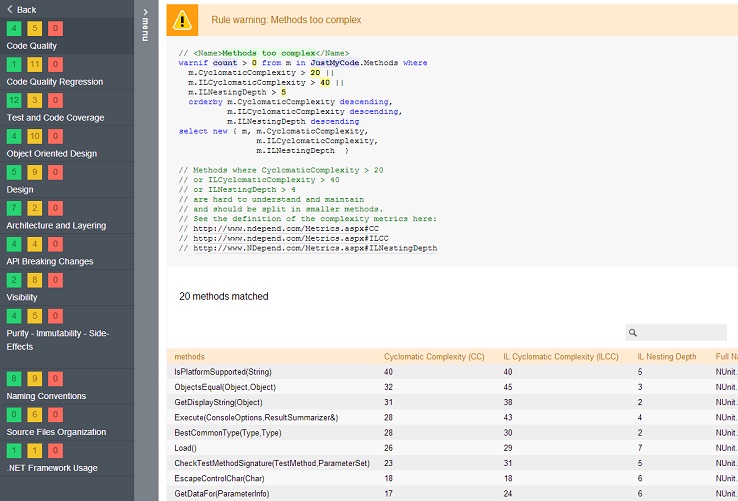Click yellow badge 5 above Purity - Immutability
Image resolution: width=738 pixels, height=501 pixels.
click(x=34, y=316)
